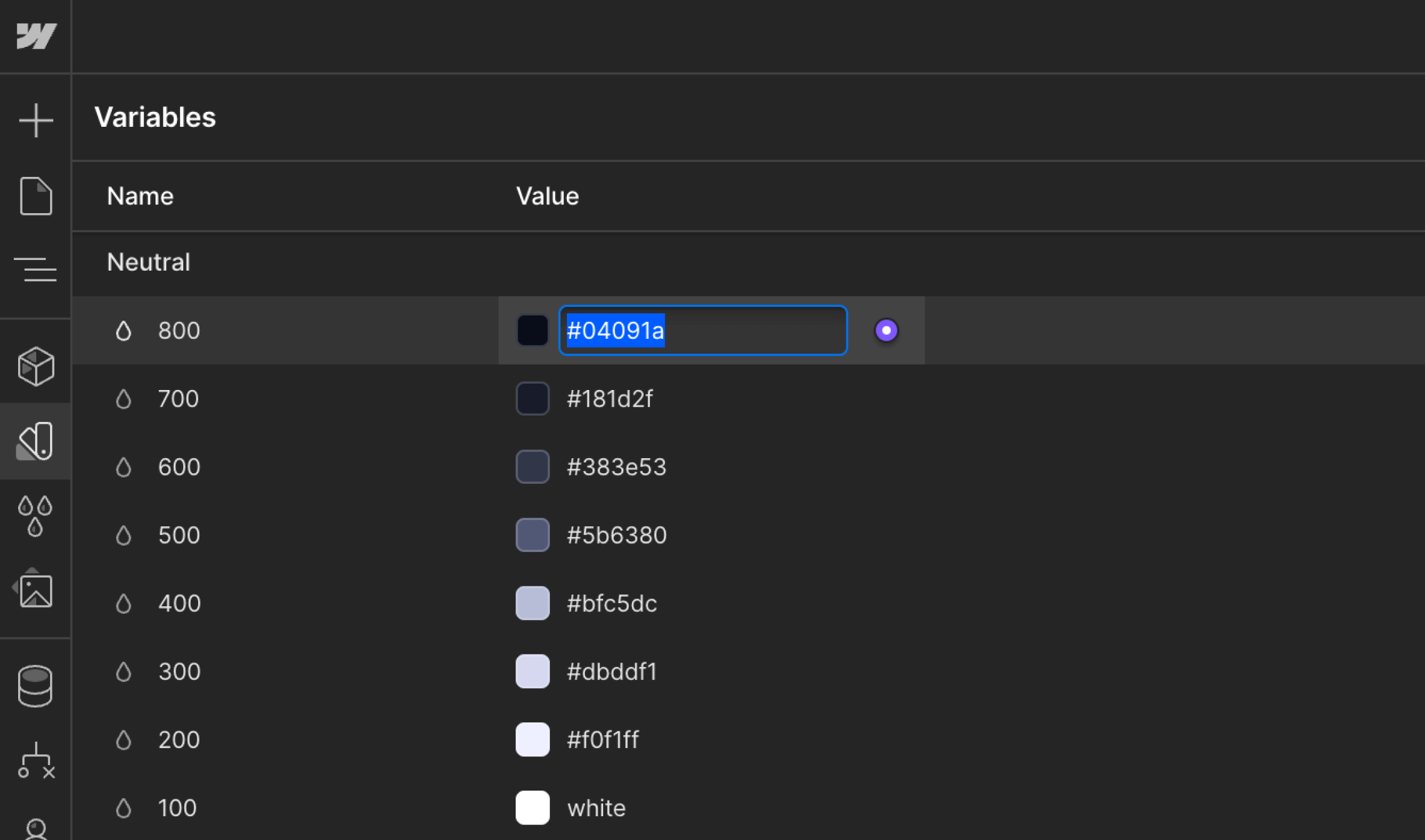Click the Value column header

(x=547, y=196)
